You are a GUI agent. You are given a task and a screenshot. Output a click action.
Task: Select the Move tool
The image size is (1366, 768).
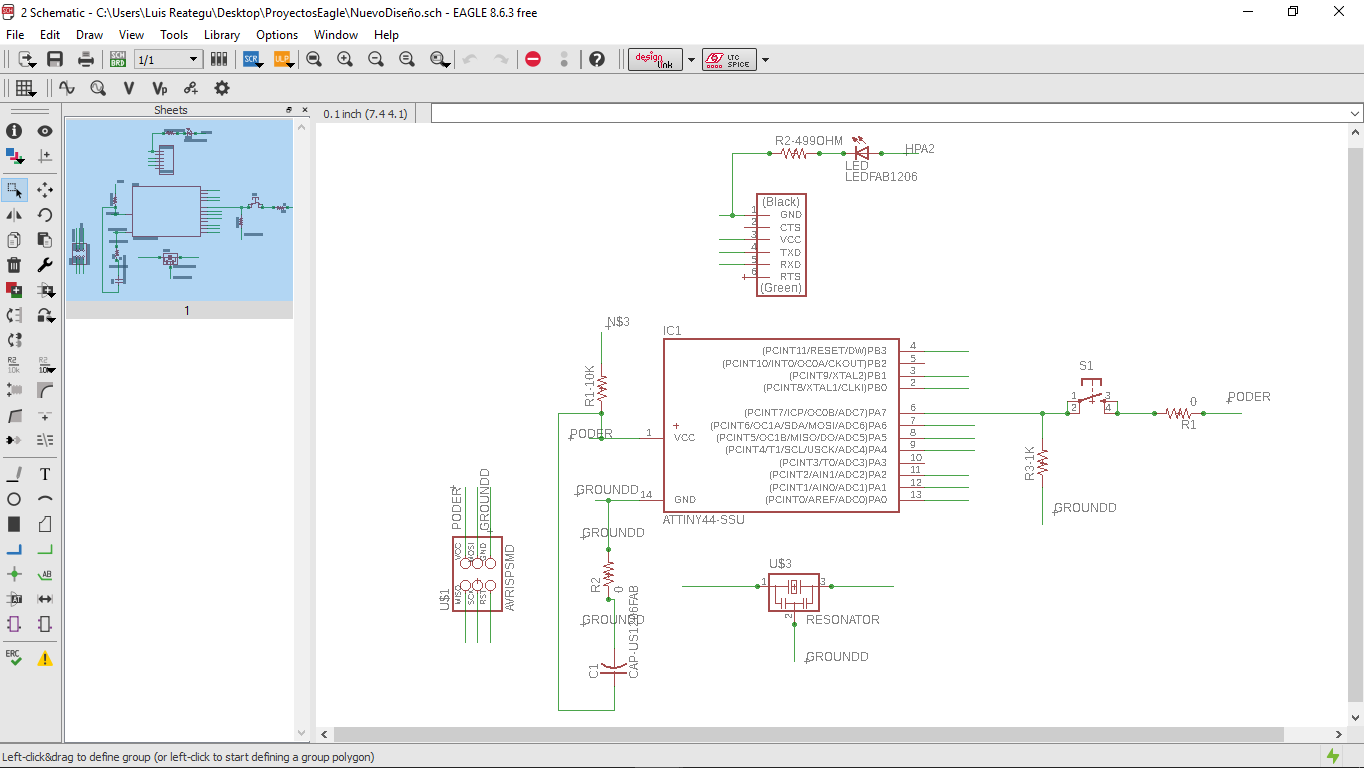(45, 189)
